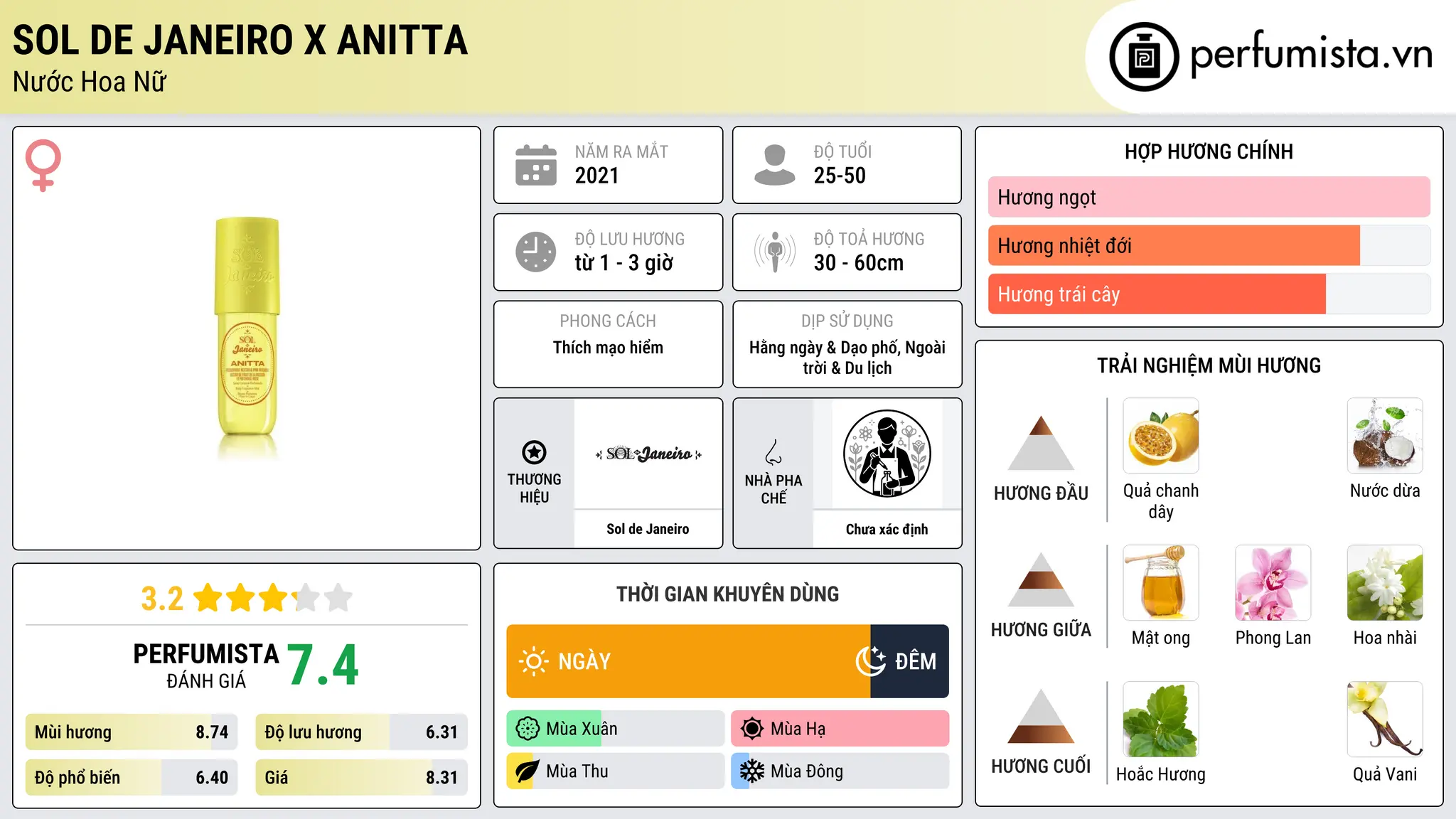The image size is (1456, 819).
Task: Click the Sol de Janeiro brand logo
Action: [x=648, y=454]
